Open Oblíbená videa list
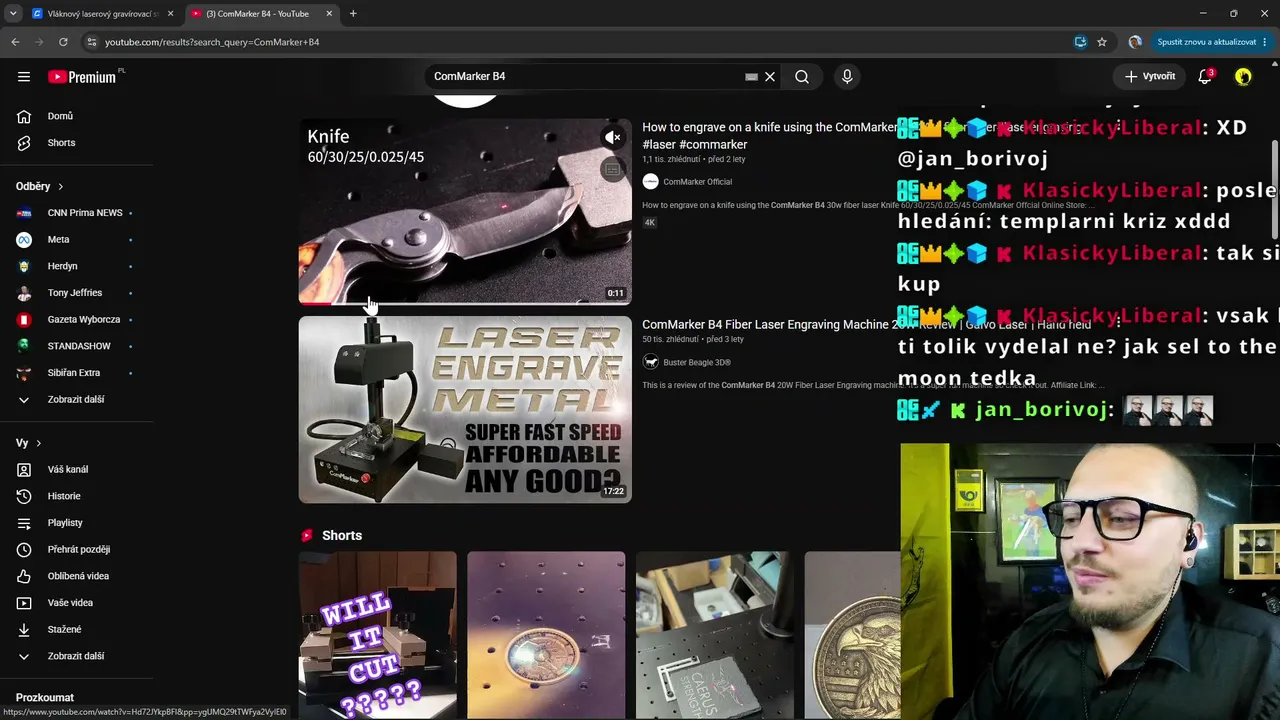1280x720 pixels. (77, 576)
